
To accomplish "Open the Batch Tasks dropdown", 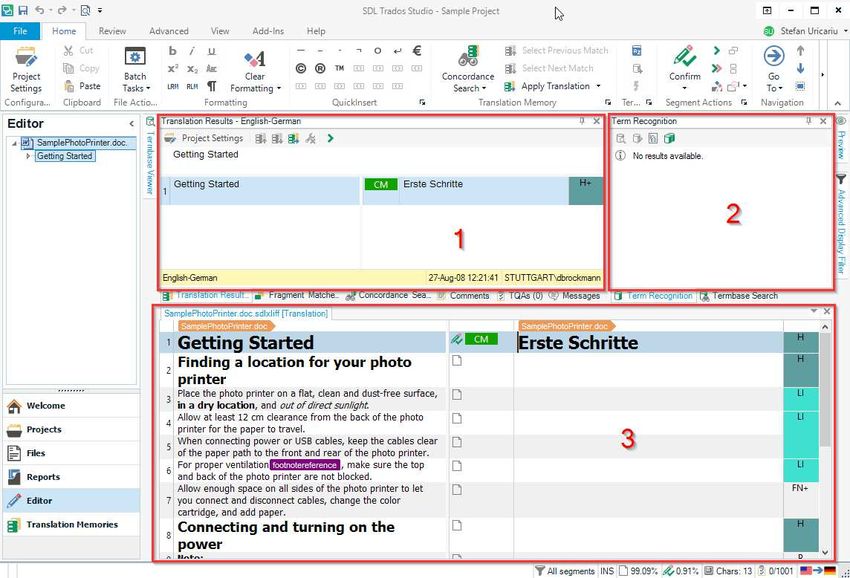I will 136,70.
